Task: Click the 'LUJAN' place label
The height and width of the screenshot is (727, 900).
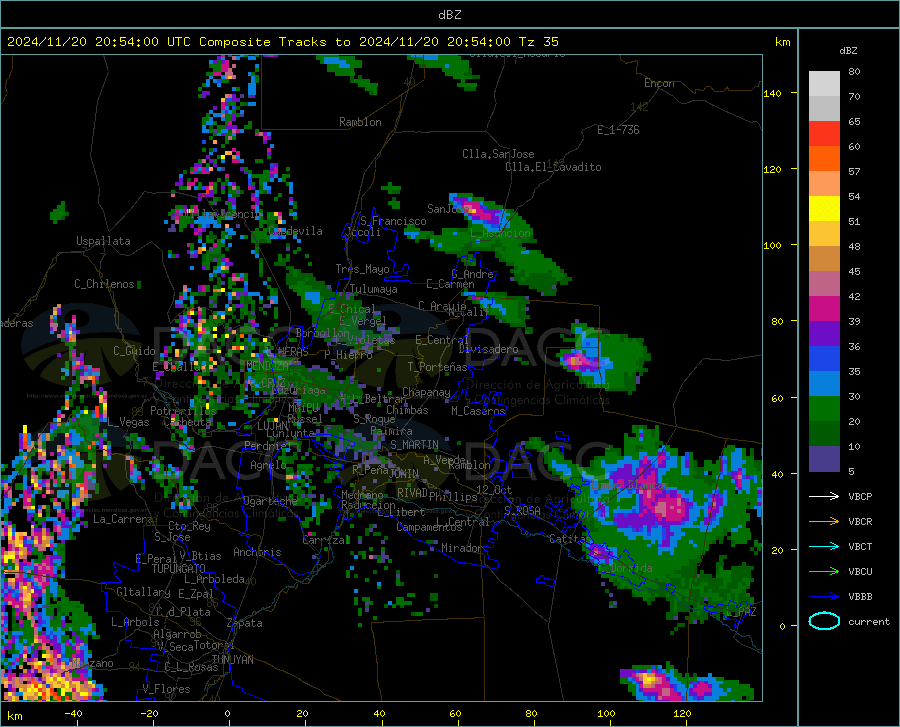Action: click(272, 426)
